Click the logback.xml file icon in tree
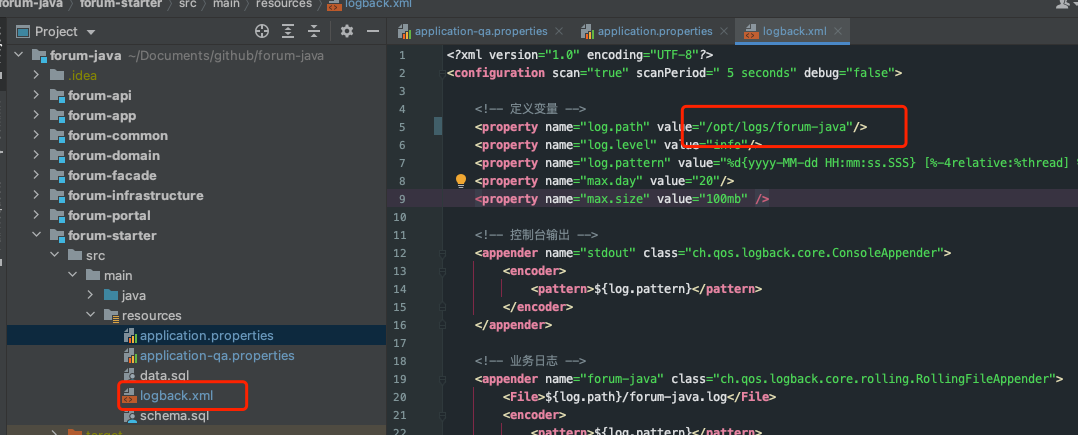 point(129,395)
